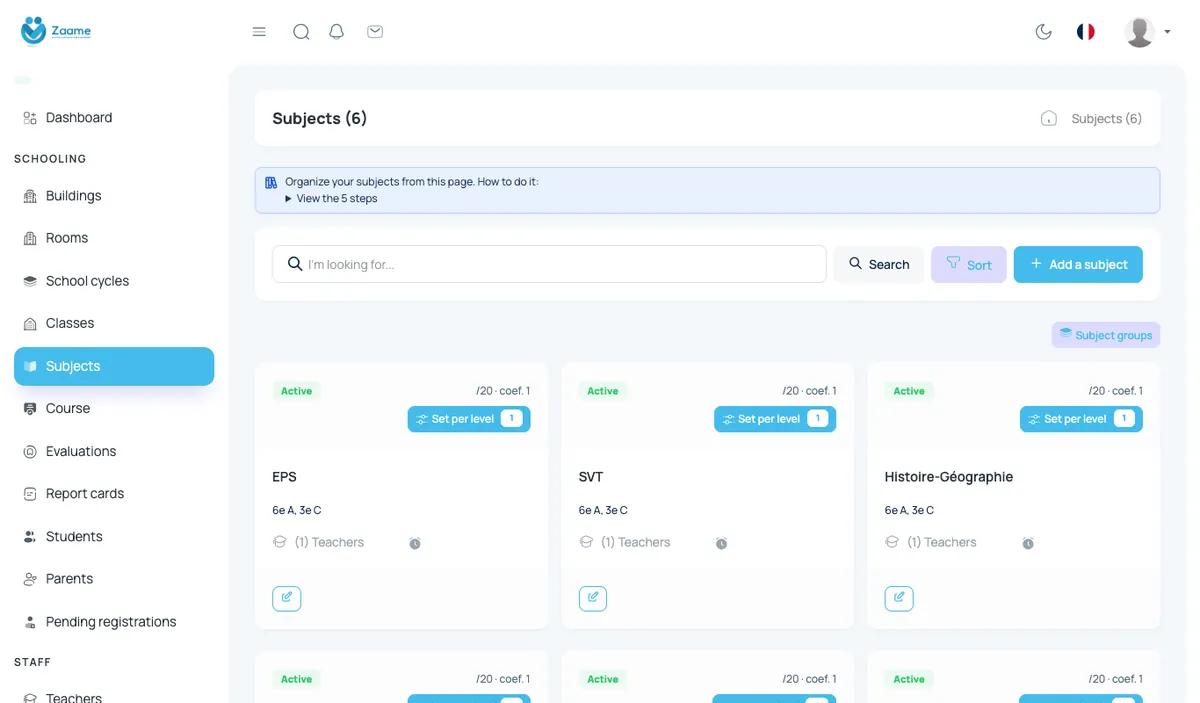Open the user avatar dropdown menu
This screenshot has height=703, width=1200.
(x=1147, y=32)
